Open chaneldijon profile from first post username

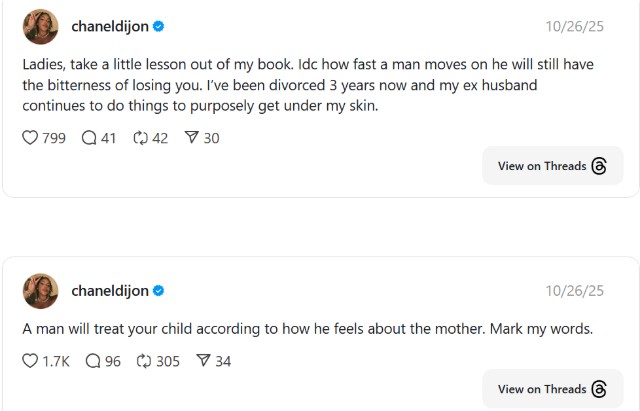tap(110, 27)
